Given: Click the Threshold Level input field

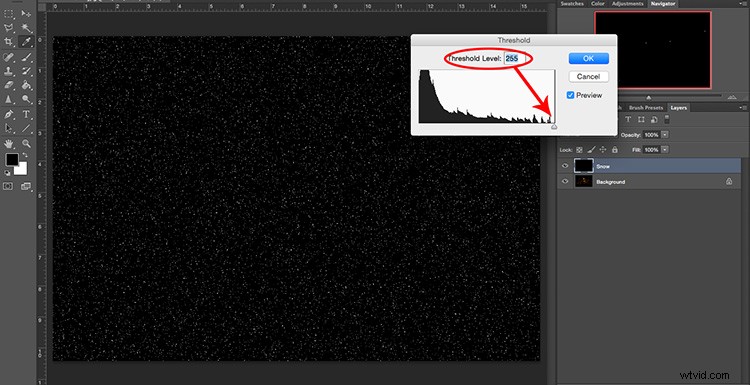Looking at the screenshot, I should [515, 58].
